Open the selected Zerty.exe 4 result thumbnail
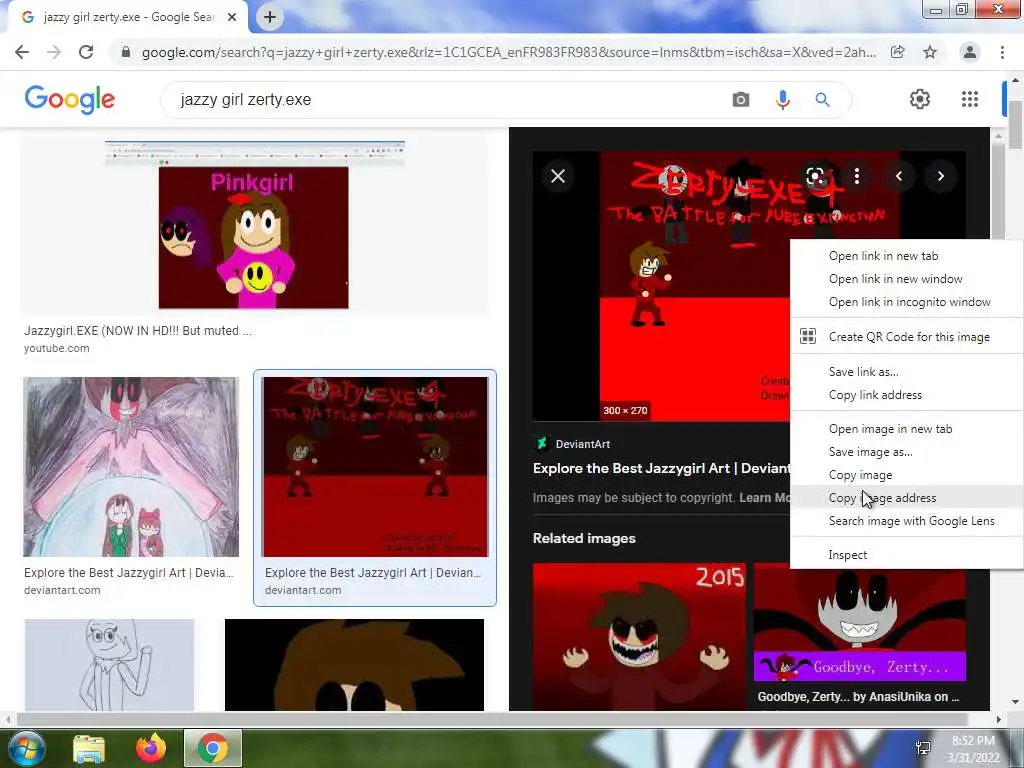The width and height of the screenshot is (1024, 768). click(x=375, y=467)
